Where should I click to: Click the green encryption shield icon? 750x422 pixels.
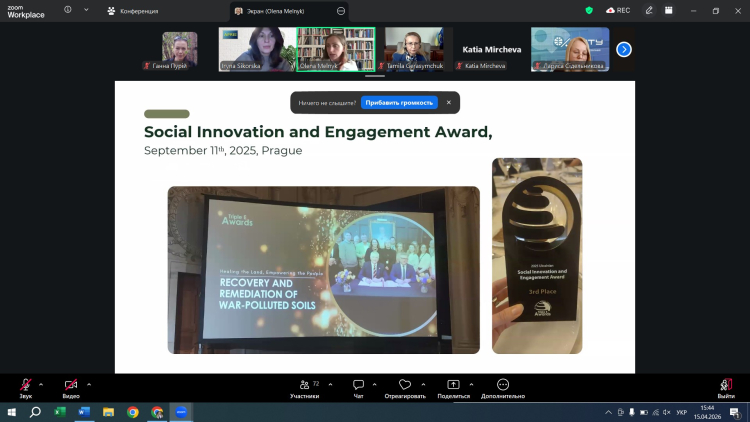590,11
